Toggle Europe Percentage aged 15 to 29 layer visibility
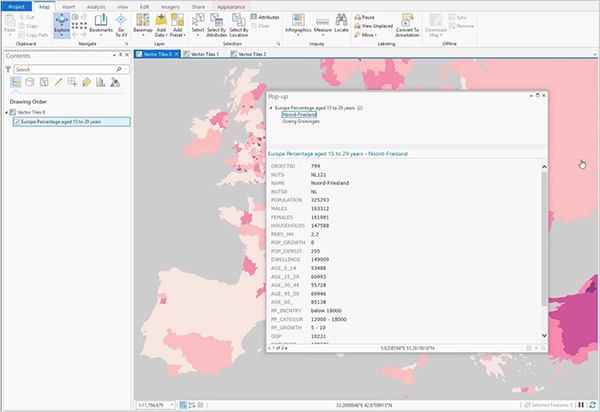This screenshot has height=412, width=600. [x=17, y=122]
